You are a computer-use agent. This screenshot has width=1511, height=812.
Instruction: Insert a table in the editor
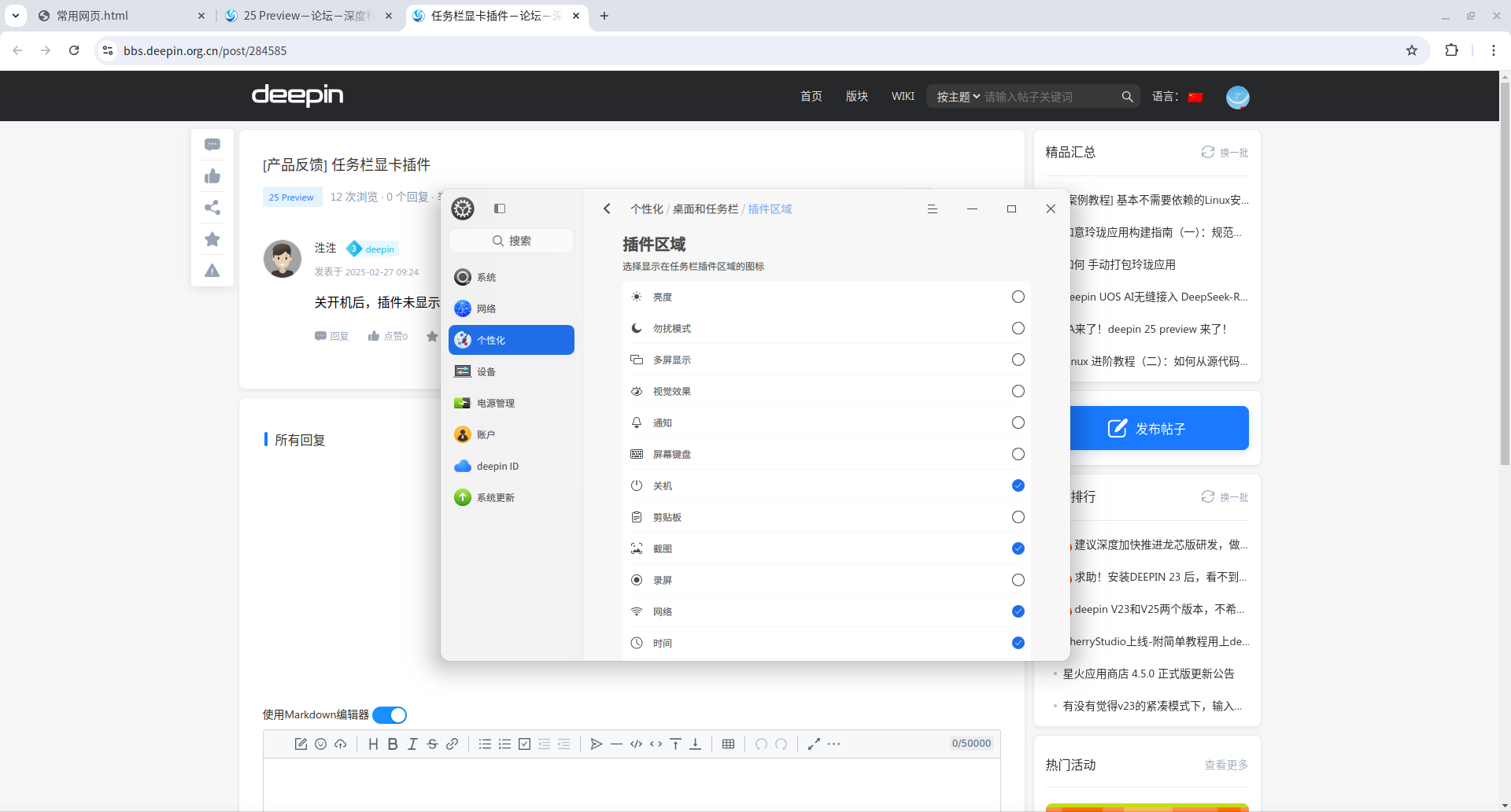(728, 744)
